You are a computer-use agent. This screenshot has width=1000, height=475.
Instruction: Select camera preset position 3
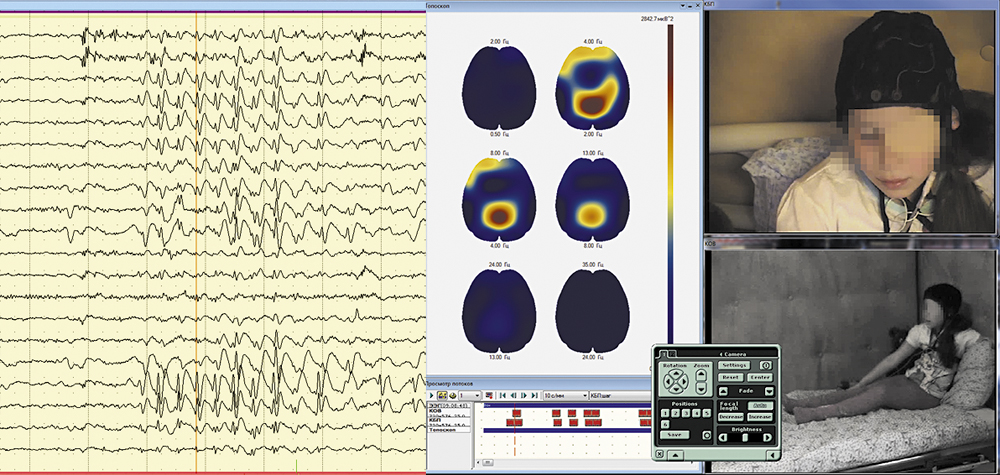(x=686, y=413)
